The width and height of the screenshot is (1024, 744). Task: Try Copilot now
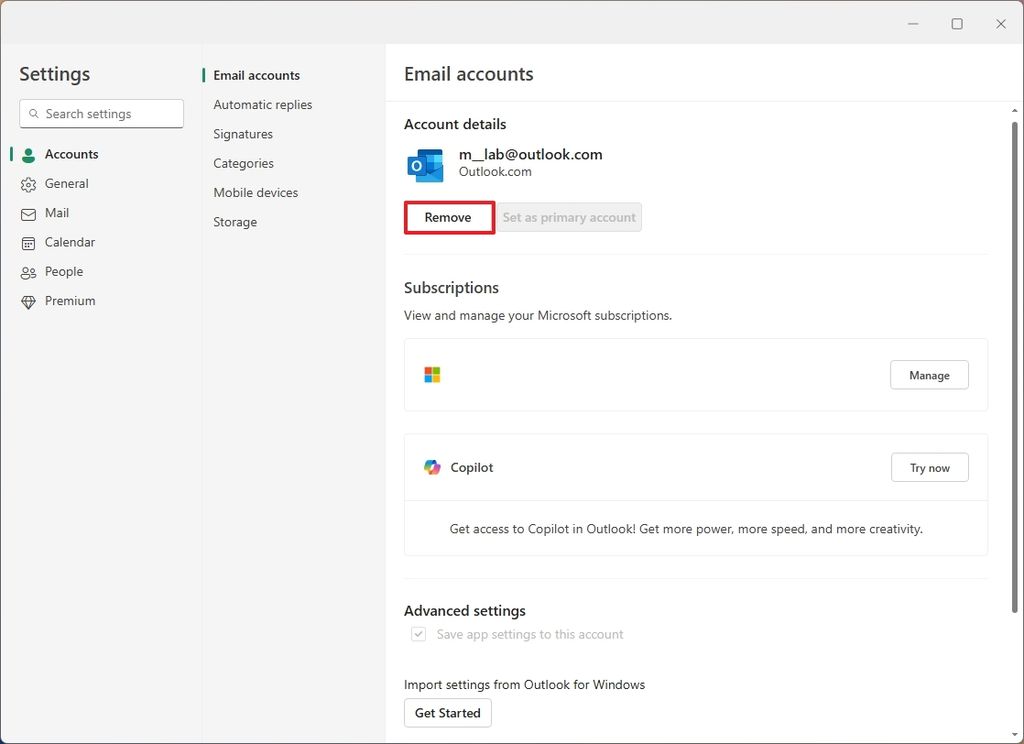click(929, 467)
